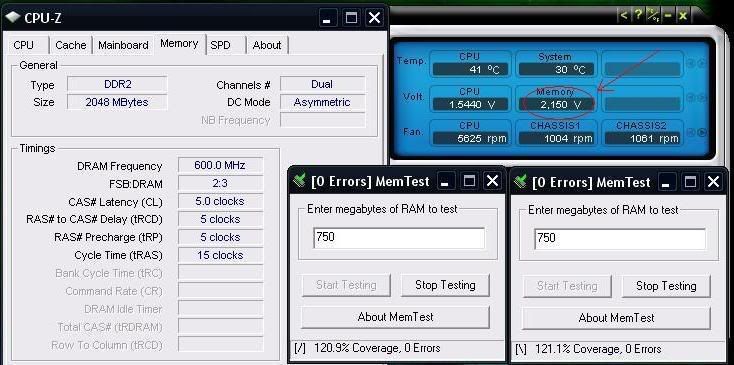Stop Testing in the left MemTest window
Screen dimensions: 734x365
pos(445,285)
